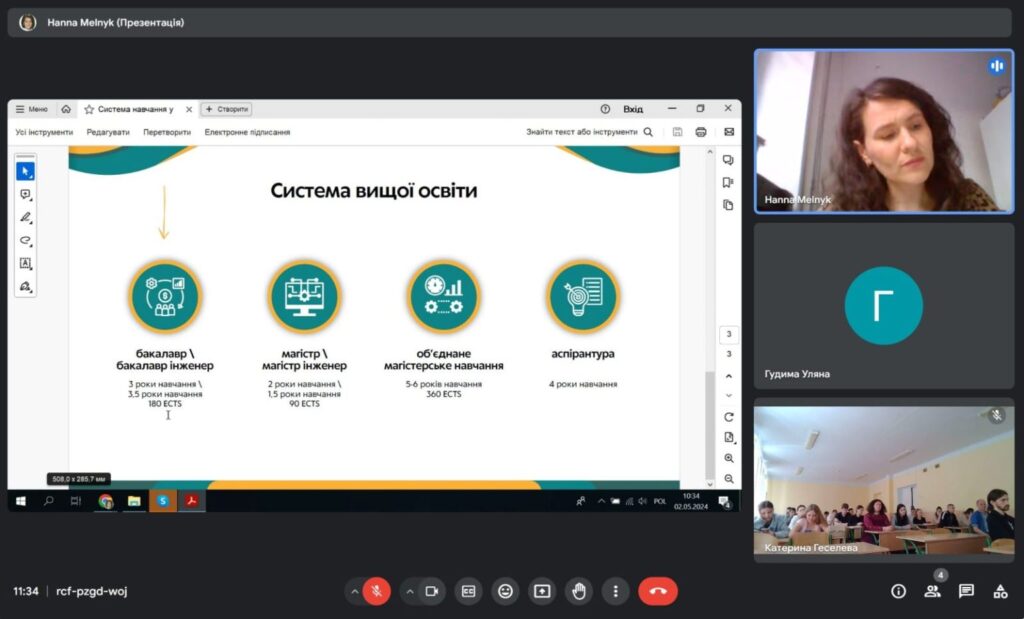This screenshot has width=1024, height=619.
Task: Click the Редагувати tab in the toolbar
Action: coord(107,132)
